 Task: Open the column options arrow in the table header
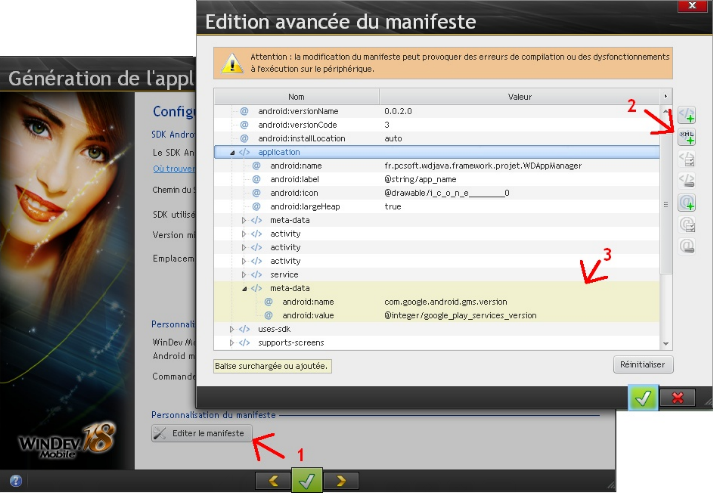666,96
